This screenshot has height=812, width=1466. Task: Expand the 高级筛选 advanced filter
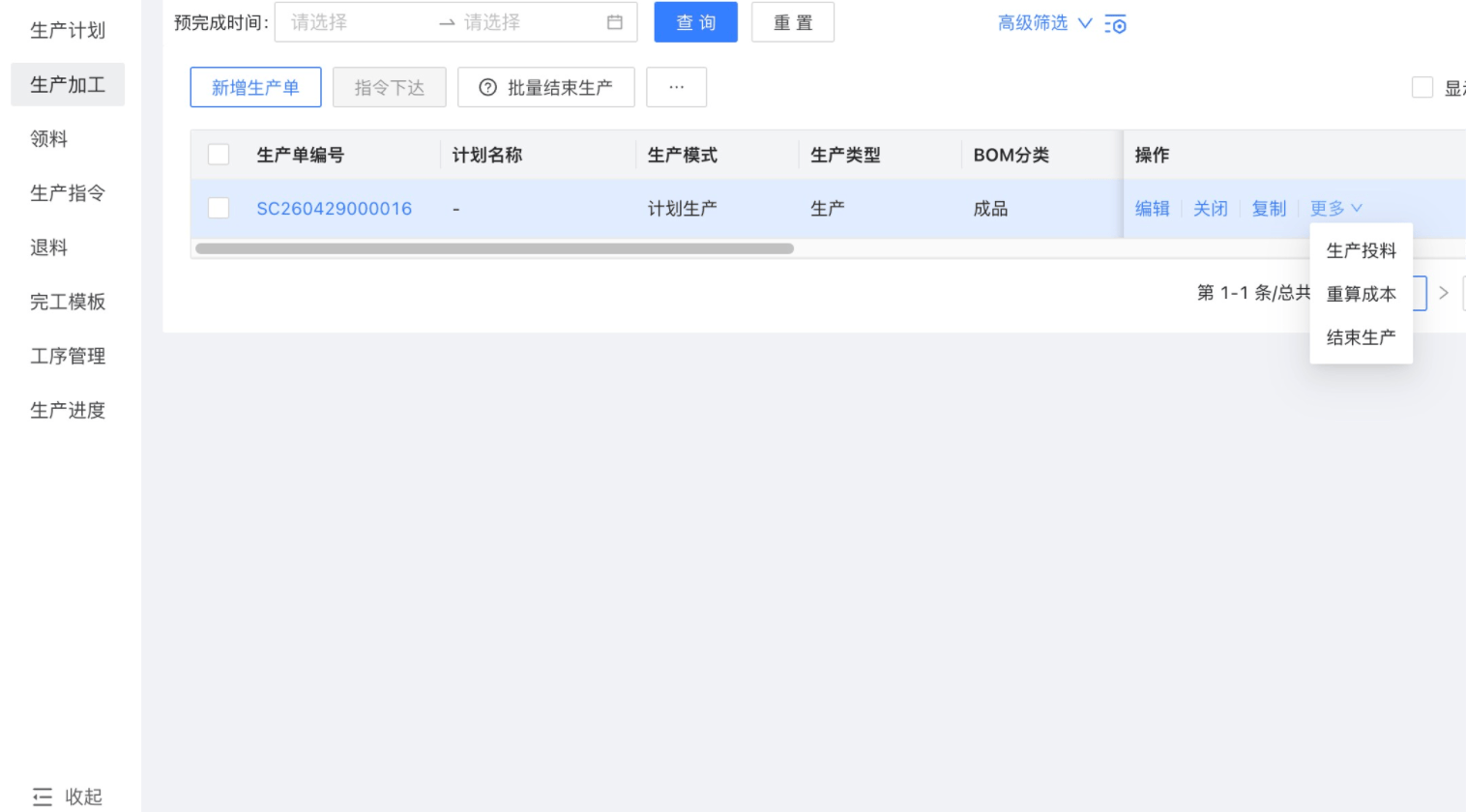click(1044, 23)
